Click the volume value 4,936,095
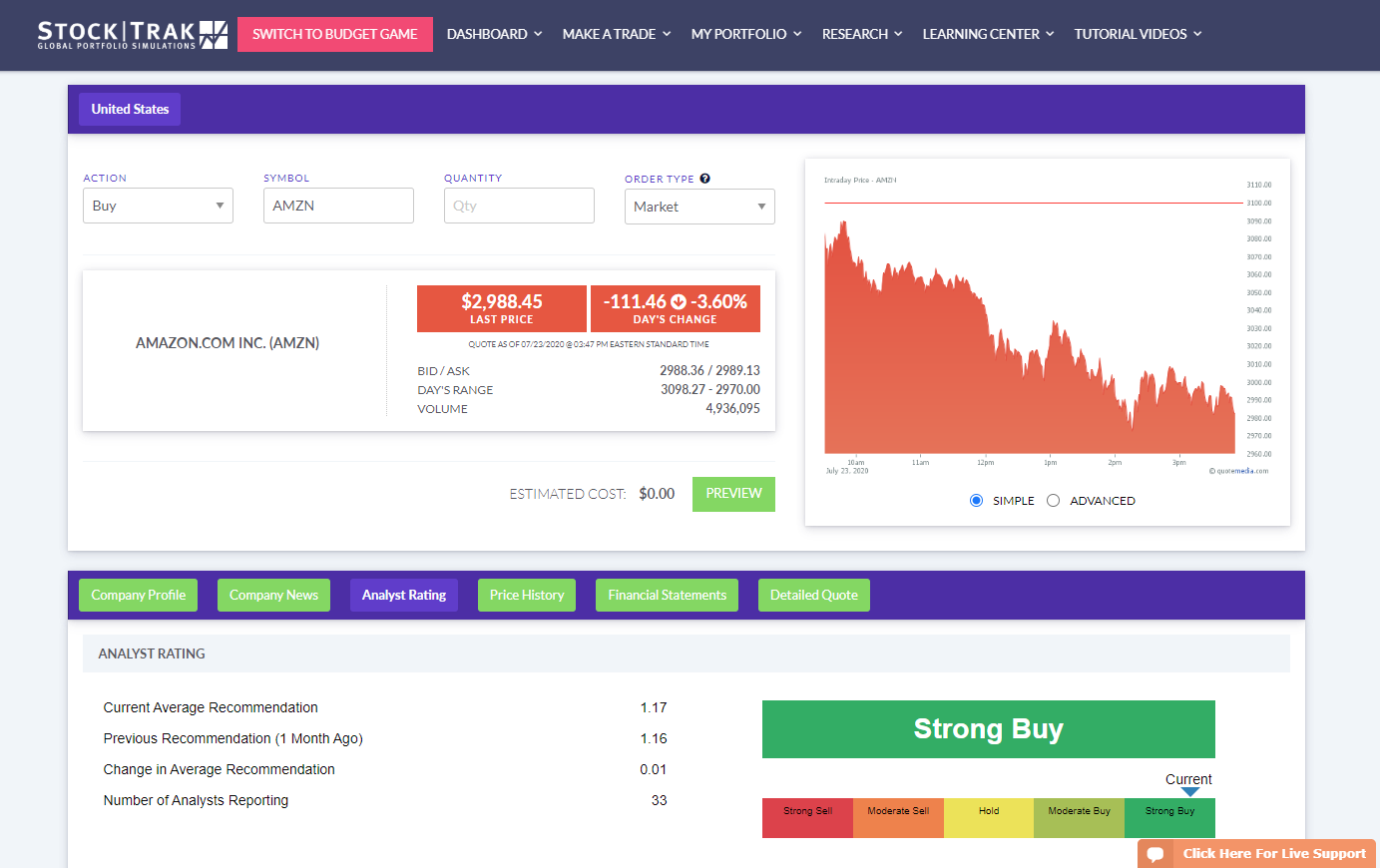Screen dimensions: 1380x868 (x=732, y=409)
